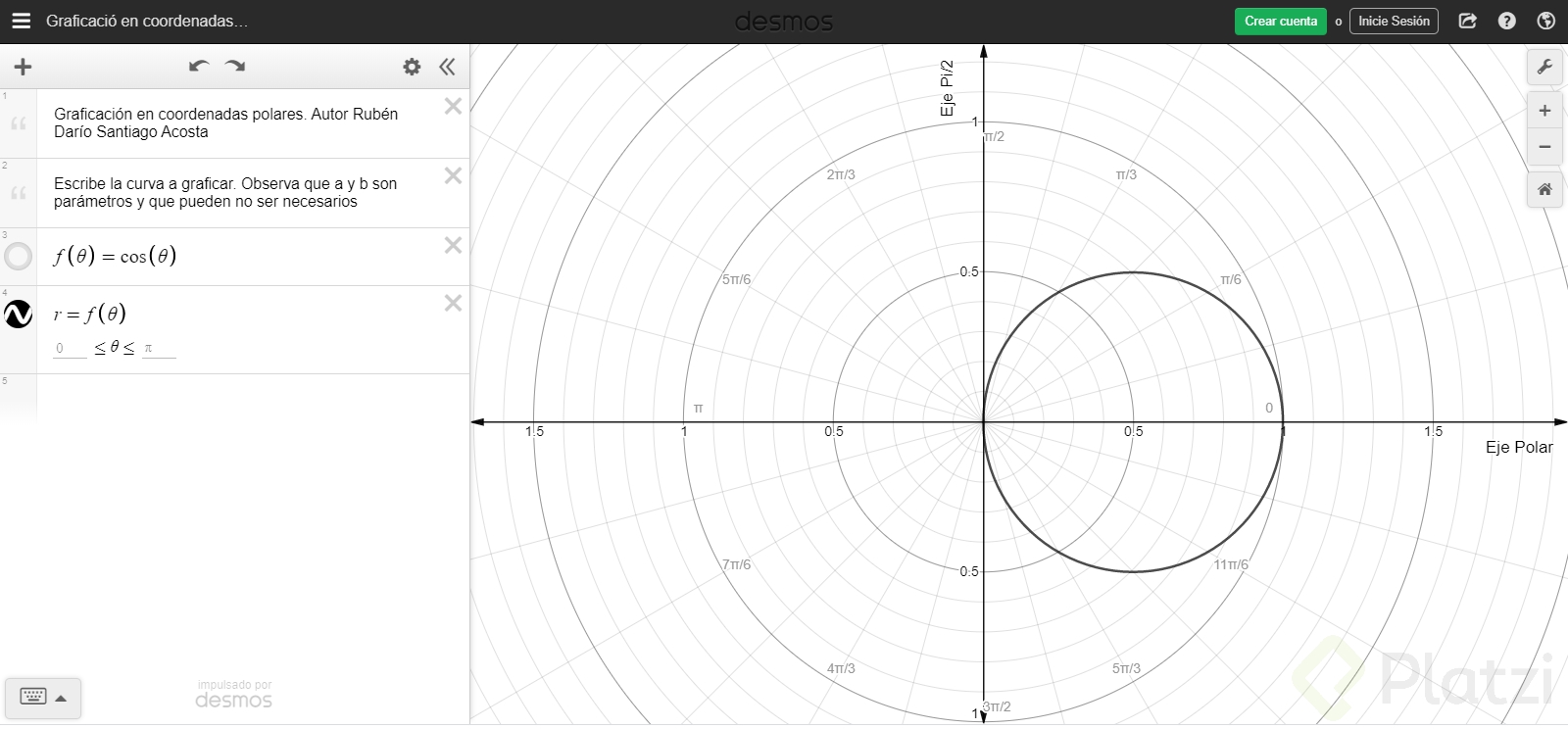Show the on-screen keypad

pos(43,698)
